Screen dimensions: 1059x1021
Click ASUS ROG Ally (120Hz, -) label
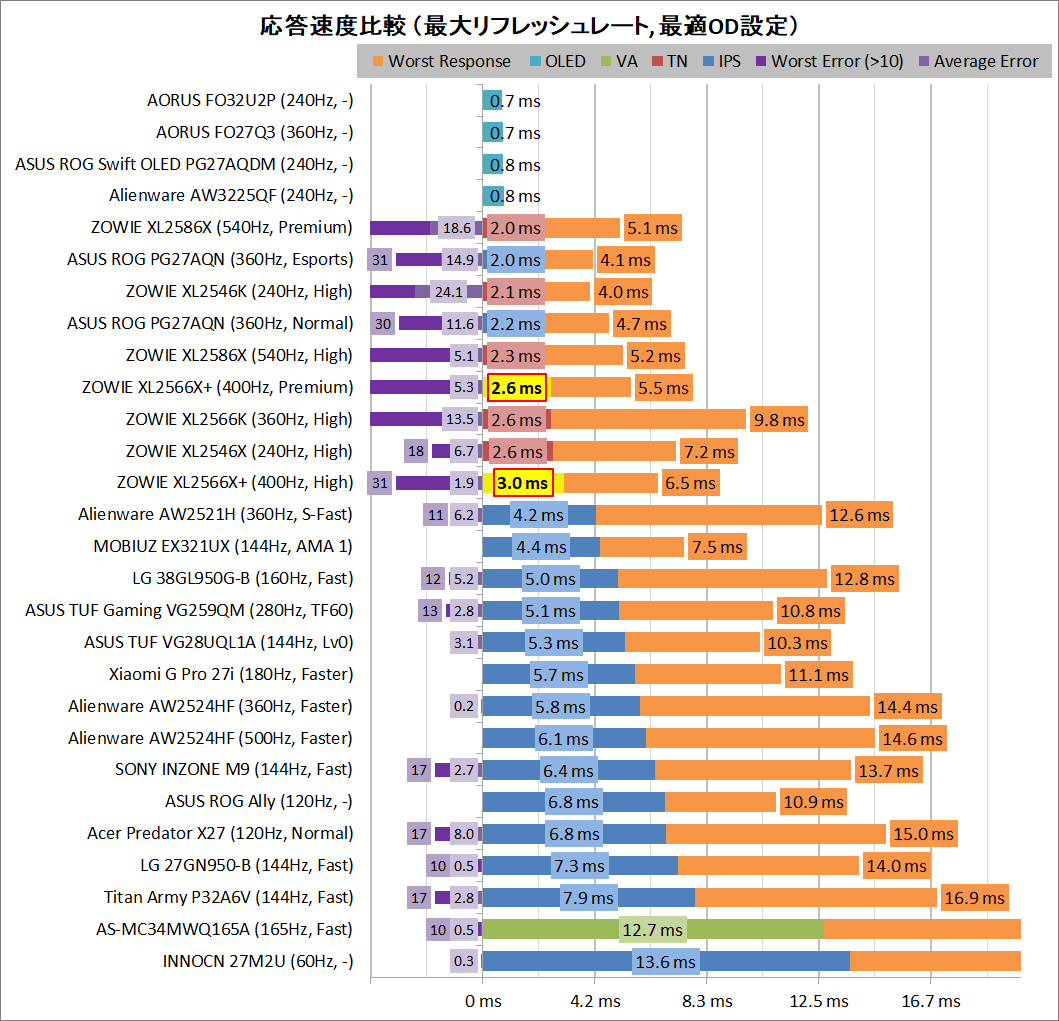[259, 802]
